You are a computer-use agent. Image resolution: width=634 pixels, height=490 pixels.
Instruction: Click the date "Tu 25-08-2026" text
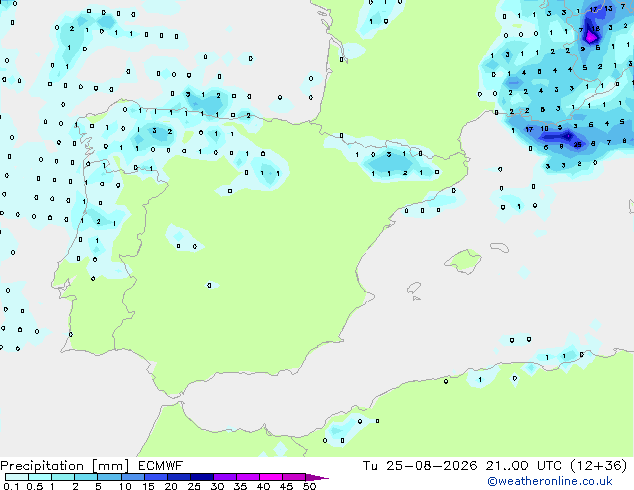420,466
